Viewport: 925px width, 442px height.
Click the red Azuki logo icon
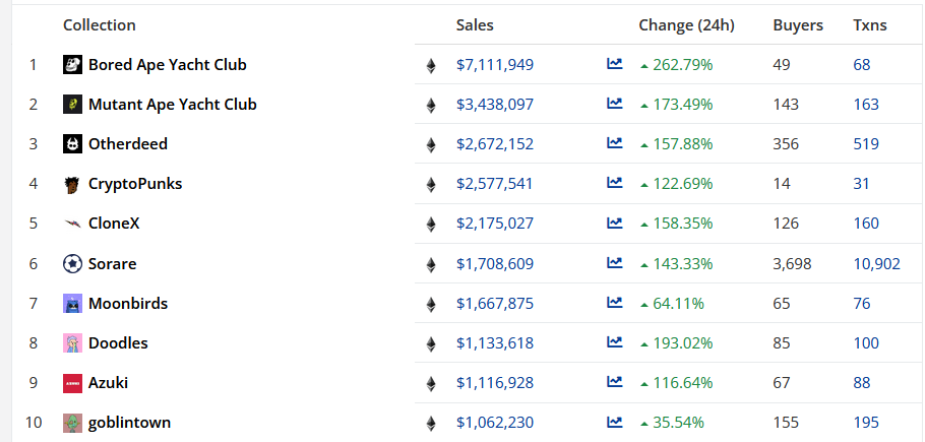(72, 383)
